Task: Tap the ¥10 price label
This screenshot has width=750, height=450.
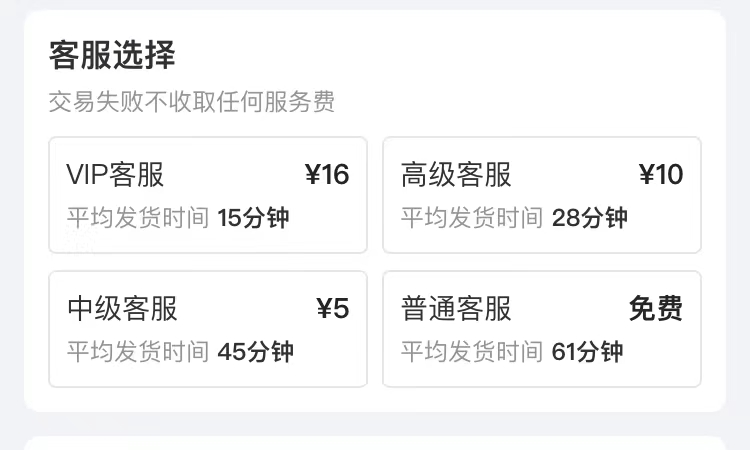Action: pyautogui.click(x=661, y=175)
